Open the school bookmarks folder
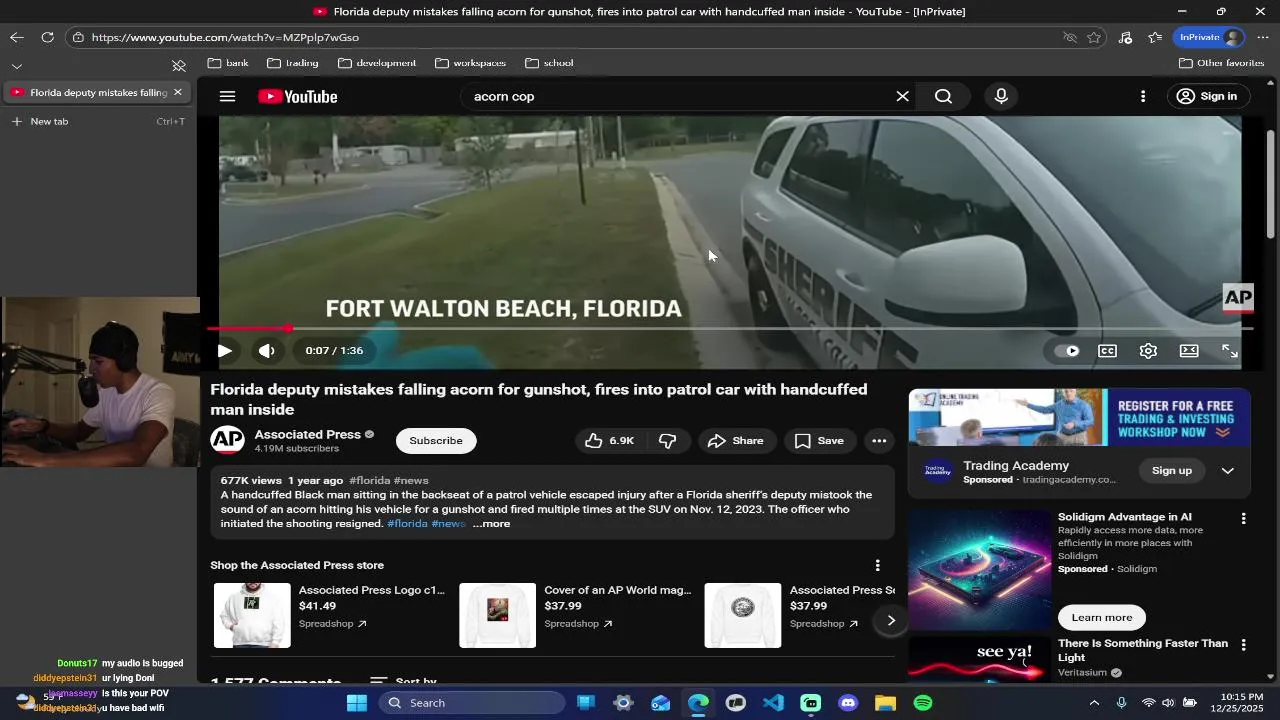1280x720 pixels. [x=549, y=63]
